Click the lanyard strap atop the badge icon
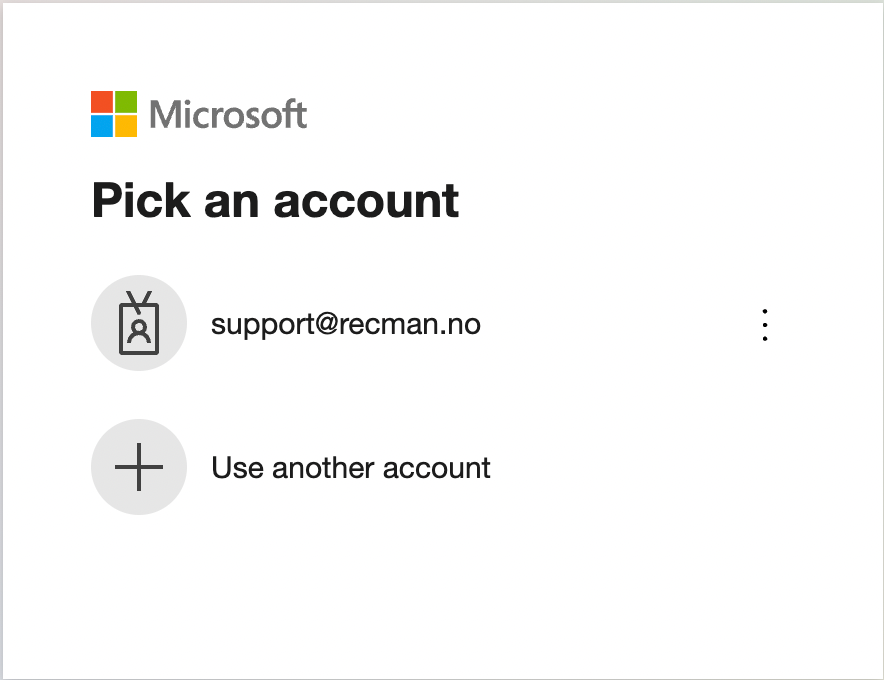 [139, 299]
